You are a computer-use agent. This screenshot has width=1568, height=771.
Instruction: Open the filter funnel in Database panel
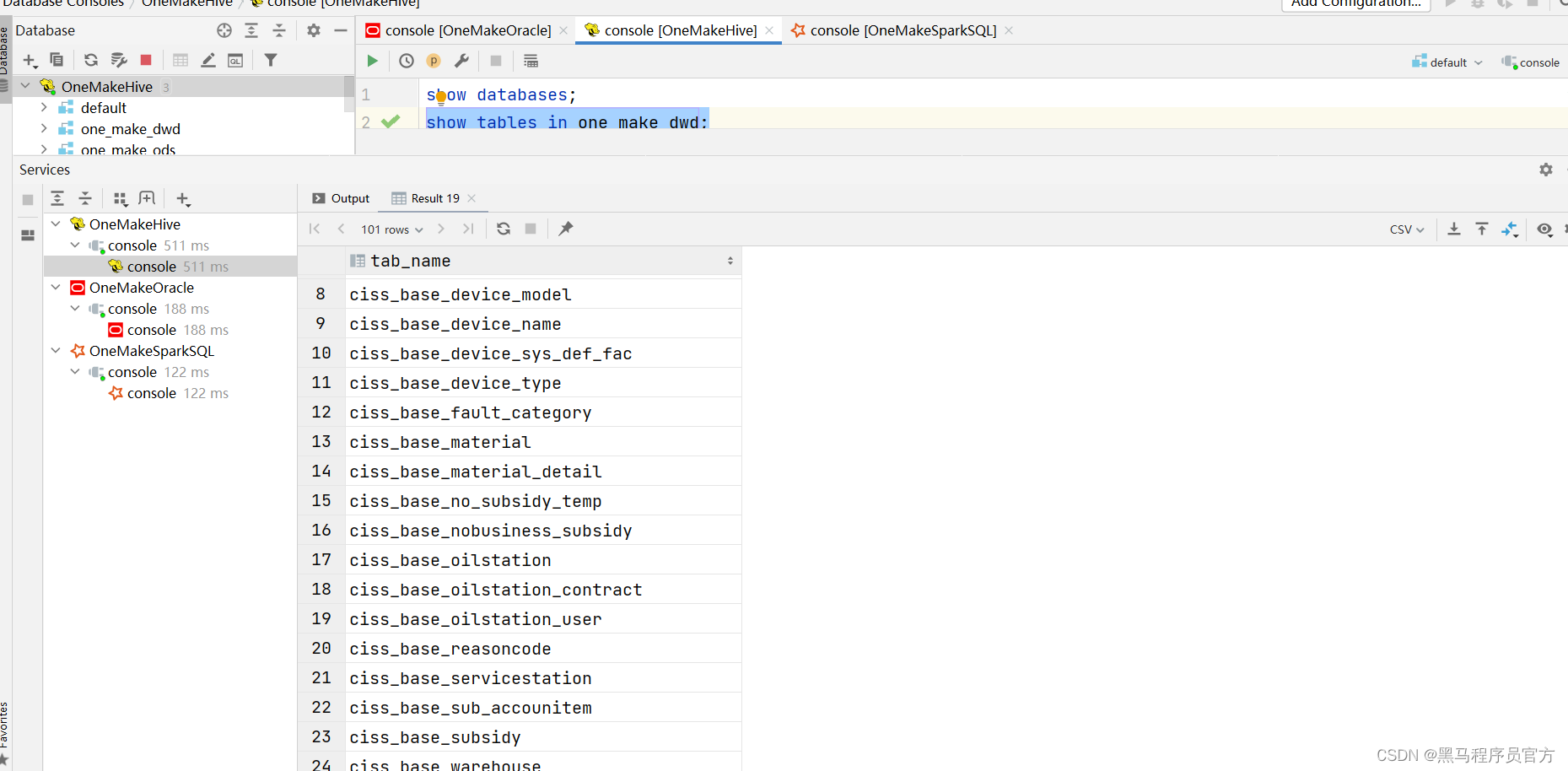click(271, 60)
